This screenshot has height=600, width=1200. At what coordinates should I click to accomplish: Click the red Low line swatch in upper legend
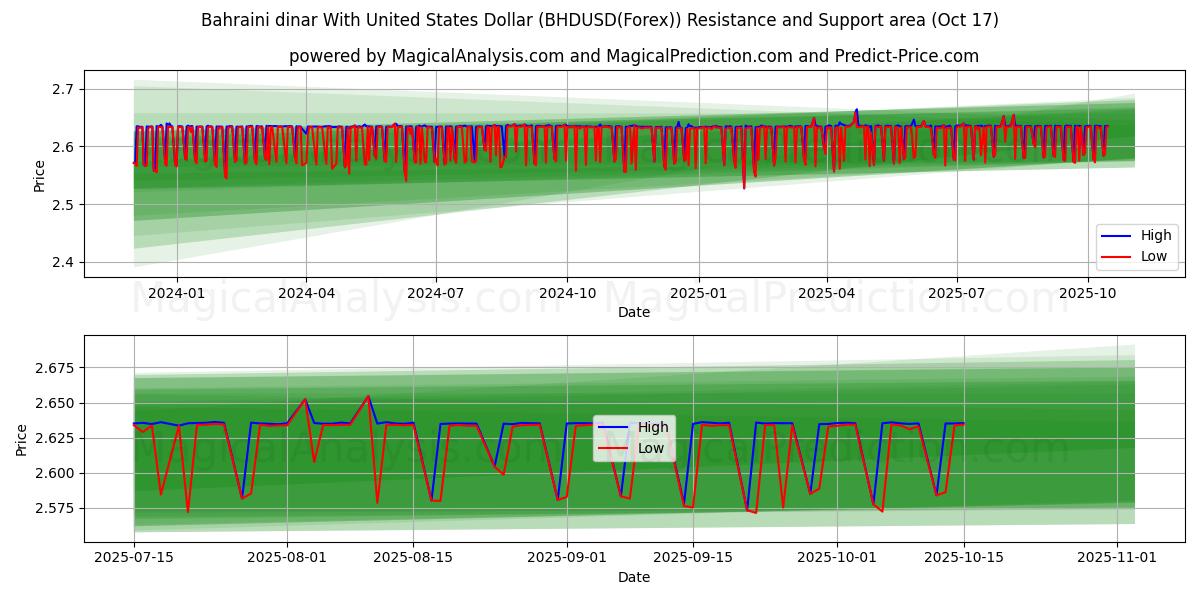tap(1115, 256)
